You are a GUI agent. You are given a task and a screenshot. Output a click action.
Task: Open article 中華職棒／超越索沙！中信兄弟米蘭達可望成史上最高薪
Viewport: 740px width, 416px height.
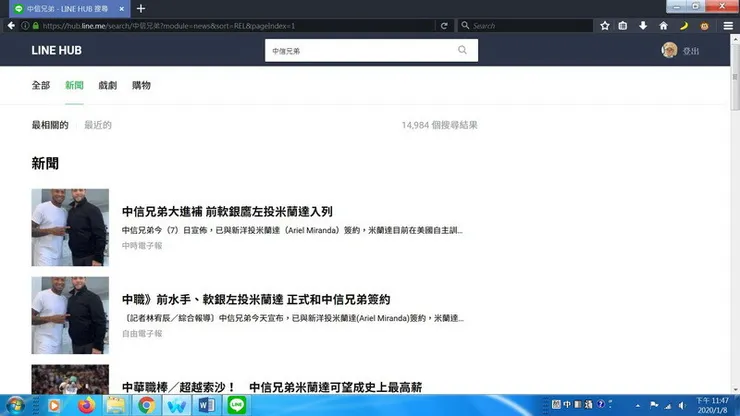[x=272, y=387]
